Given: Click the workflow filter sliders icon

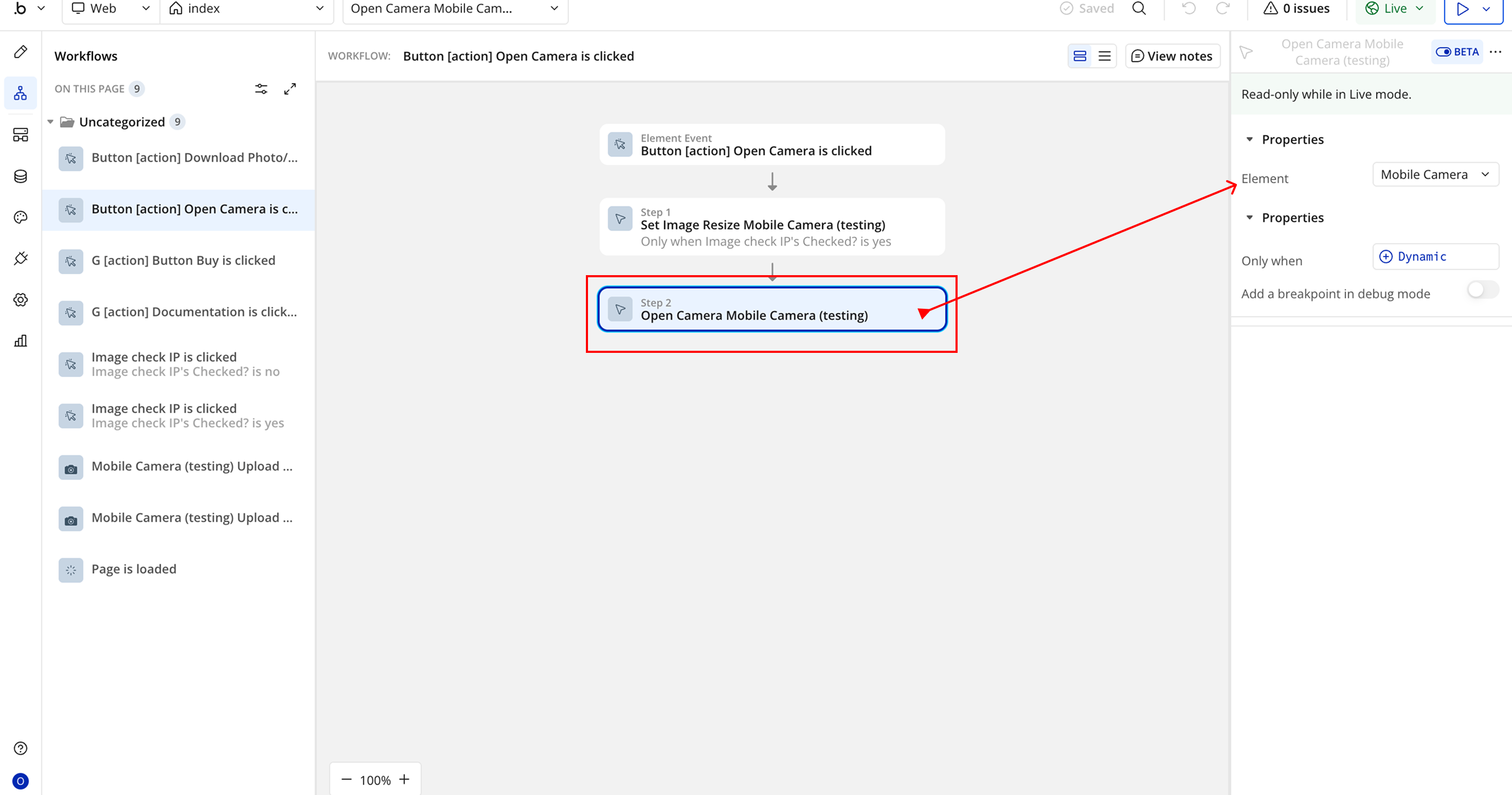Looking at the screenshot, I should point(261,89).
